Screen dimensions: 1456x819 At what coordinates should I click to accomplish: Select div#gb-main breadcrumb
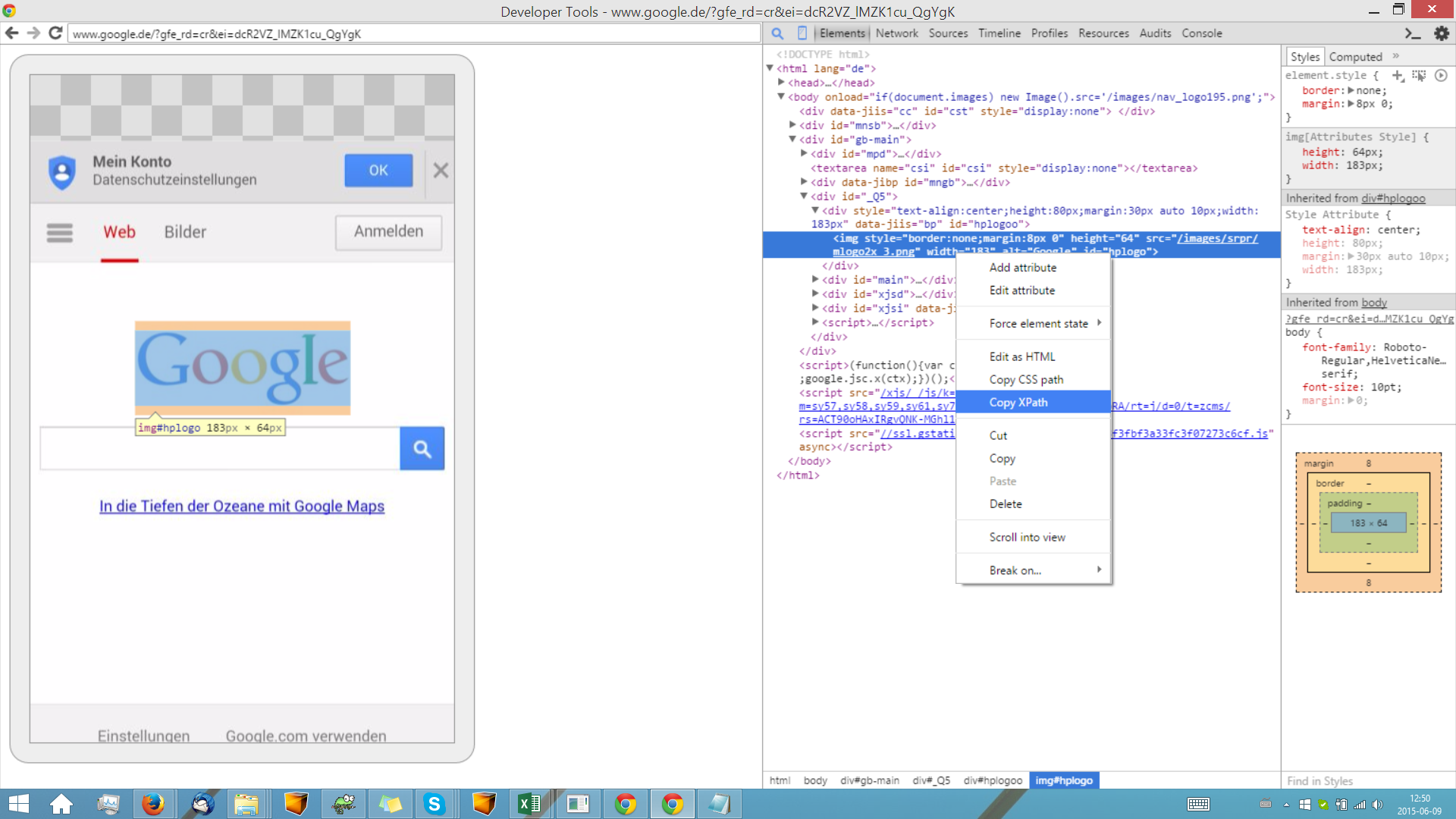point(870,780)
